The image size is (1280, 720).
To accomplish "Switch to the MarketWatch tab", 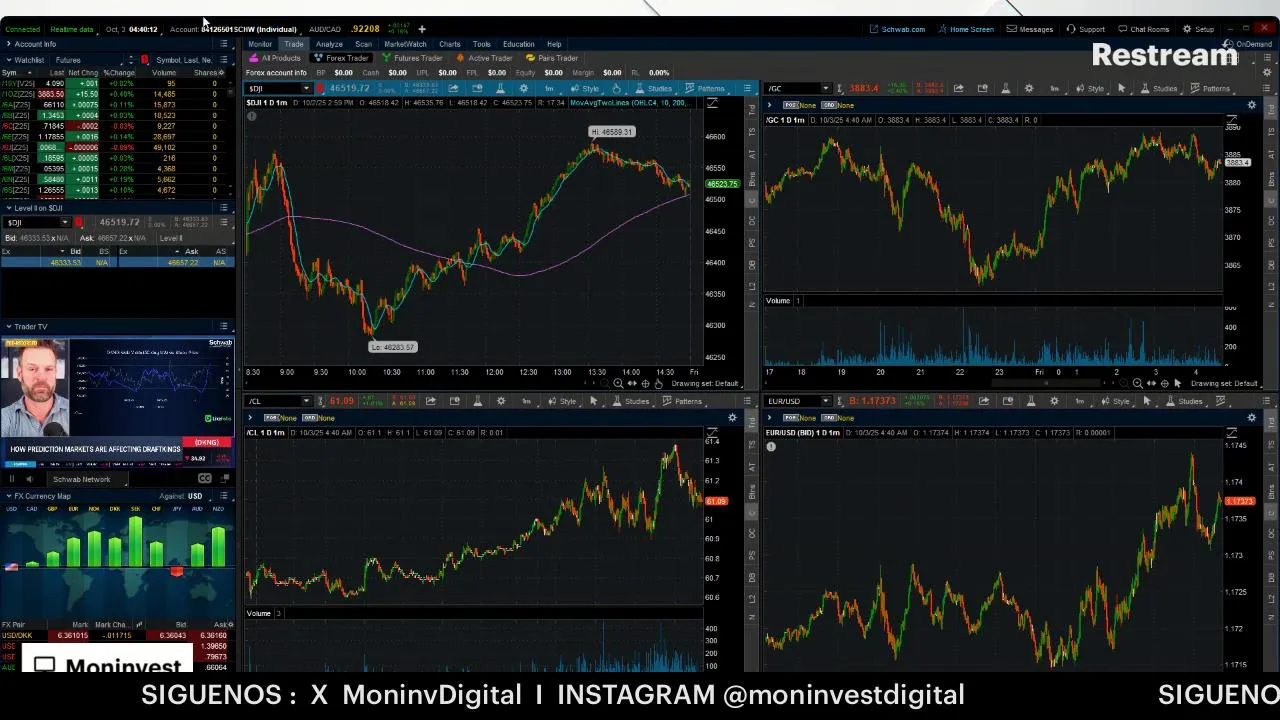I will tap(405, 44).
